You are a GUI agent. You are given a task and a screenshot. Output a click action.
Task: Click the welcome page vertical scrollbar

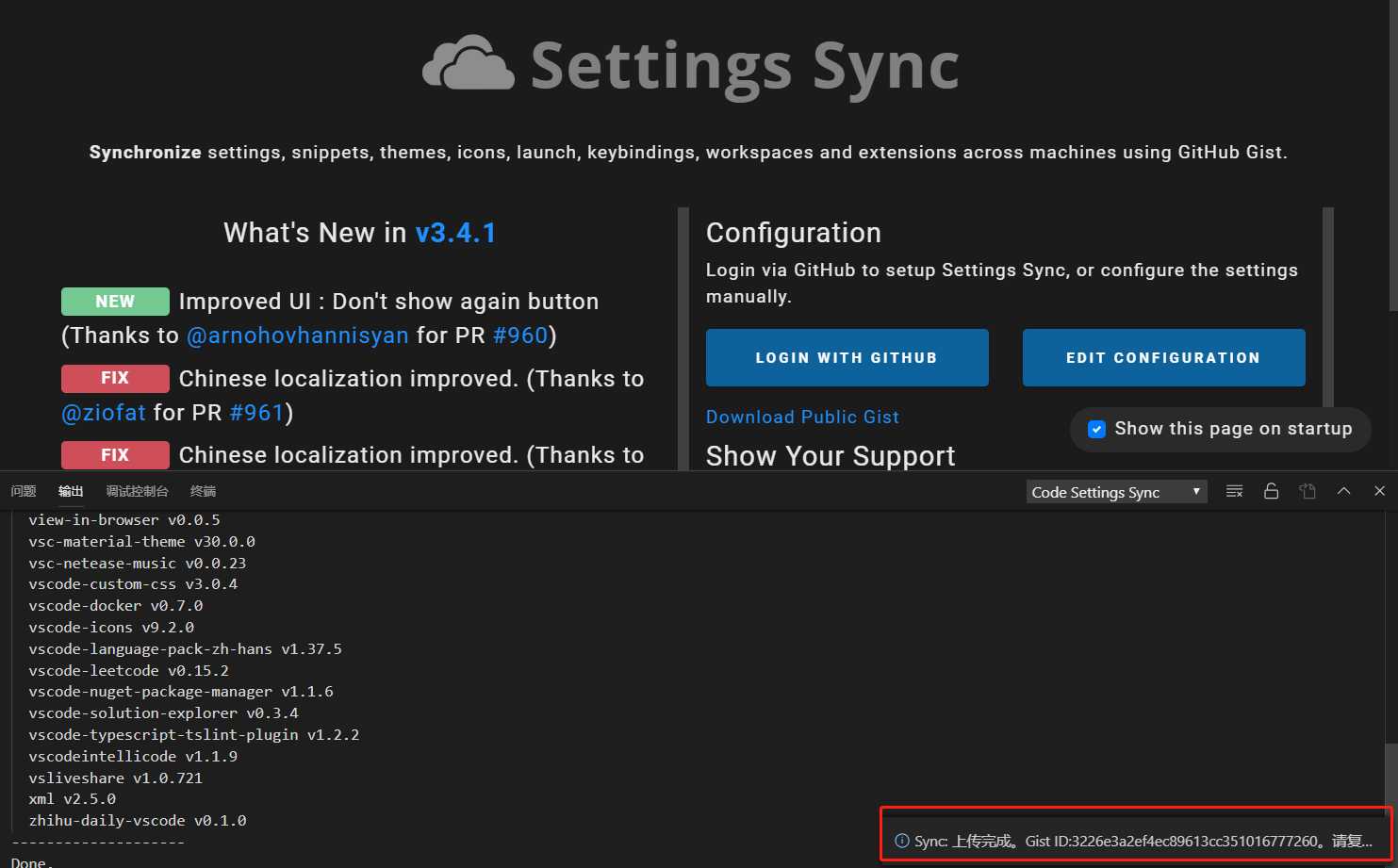1393,156
